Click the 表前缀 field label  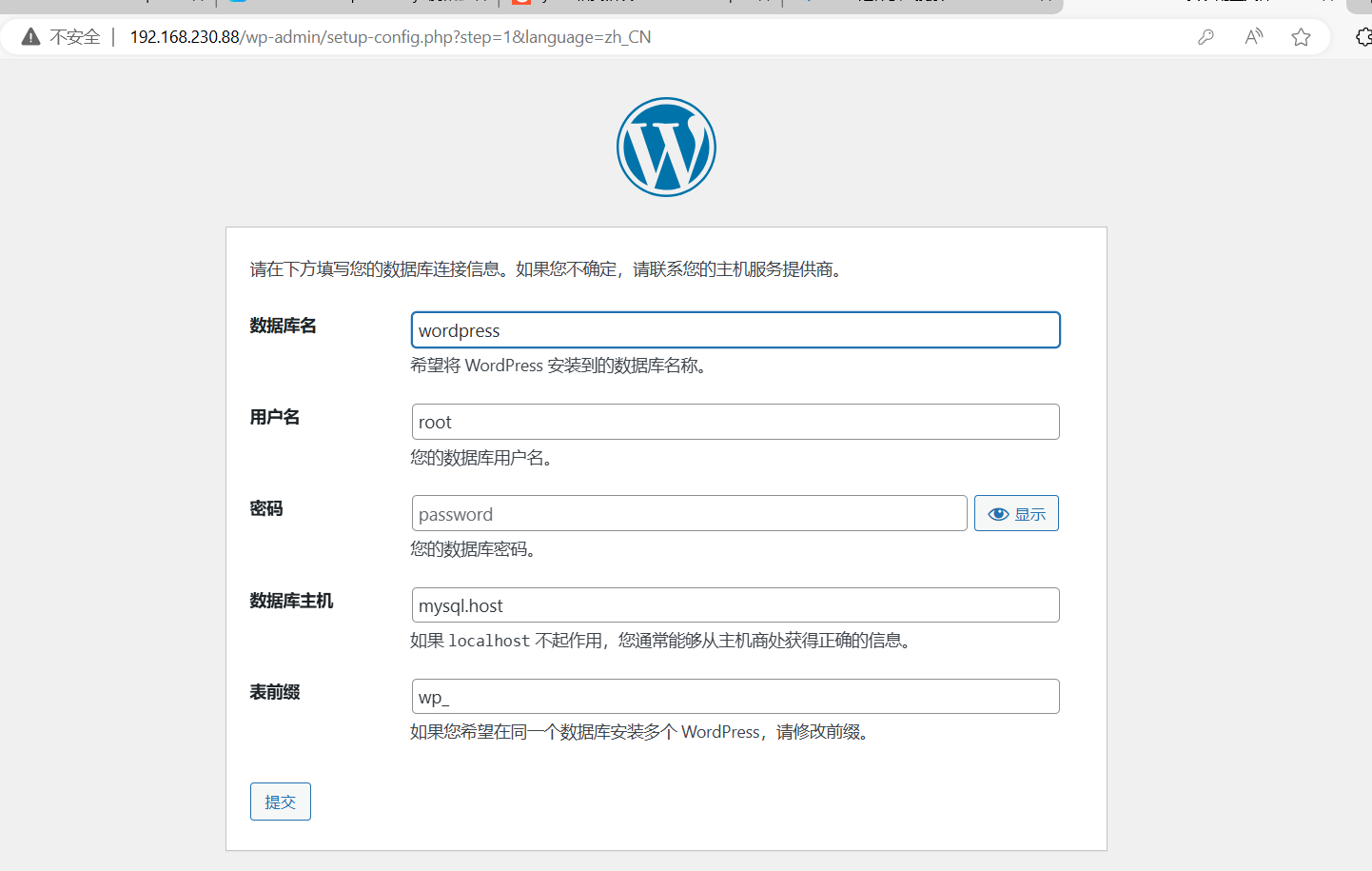(x=275, y=692)
